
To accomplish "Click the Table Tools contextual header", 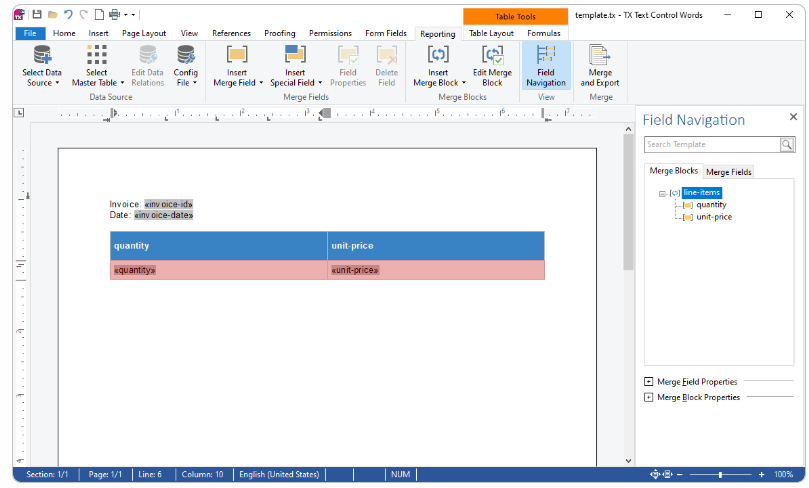I will [515, 17].
